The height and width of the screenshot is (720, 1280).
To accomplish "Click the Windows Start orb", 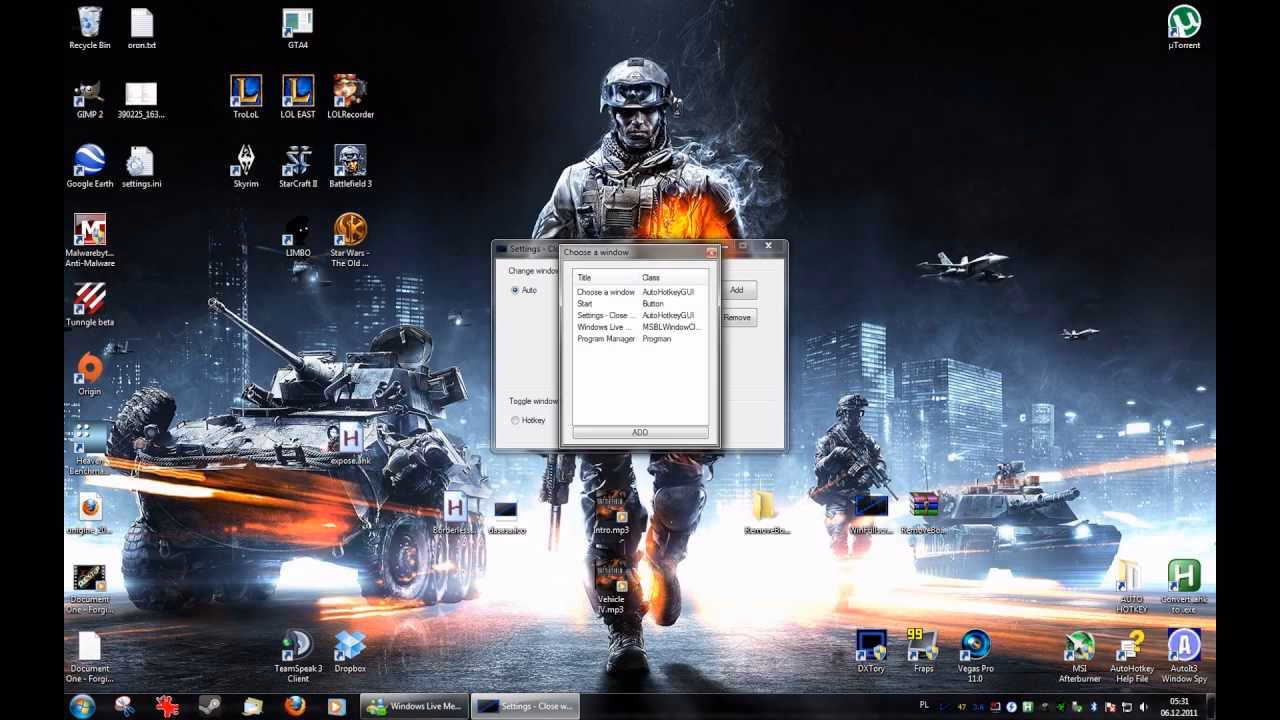I will point(82,706).
